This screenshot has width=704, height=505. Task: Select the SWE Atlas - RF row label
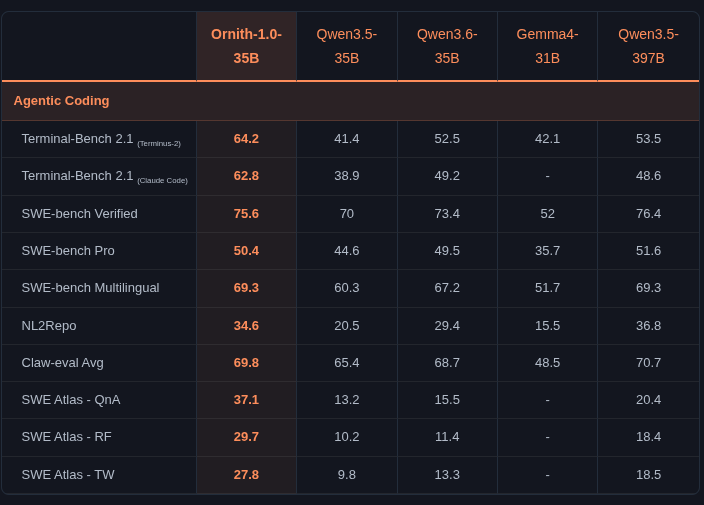[x=66, y=437]
